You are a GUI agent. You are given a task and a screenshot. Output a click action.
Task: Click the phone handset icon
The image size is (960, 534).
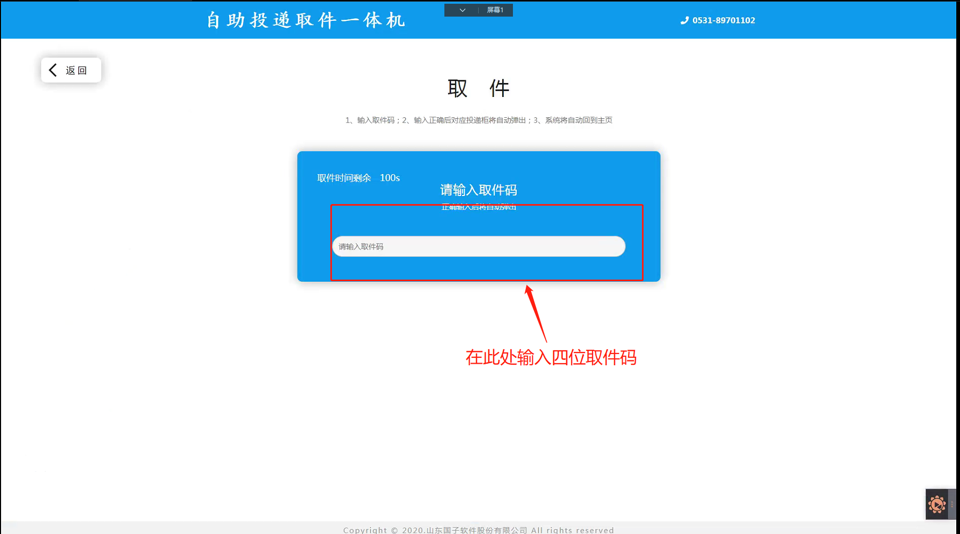click(x=684, y=20)
